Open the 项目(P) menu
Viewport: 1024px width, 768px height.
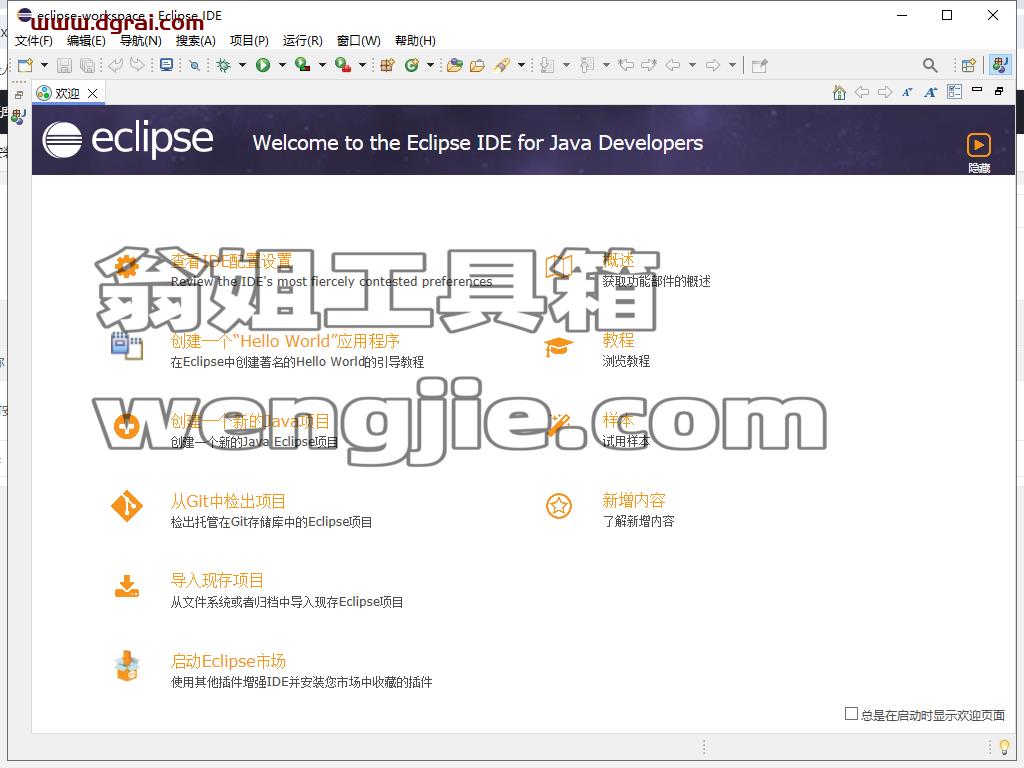coord(249,40)
